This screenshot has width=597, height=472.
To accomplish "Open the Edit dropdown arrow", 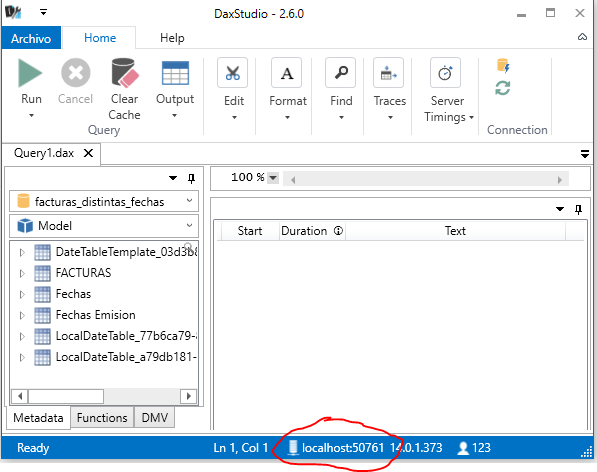I will [235, 118].
